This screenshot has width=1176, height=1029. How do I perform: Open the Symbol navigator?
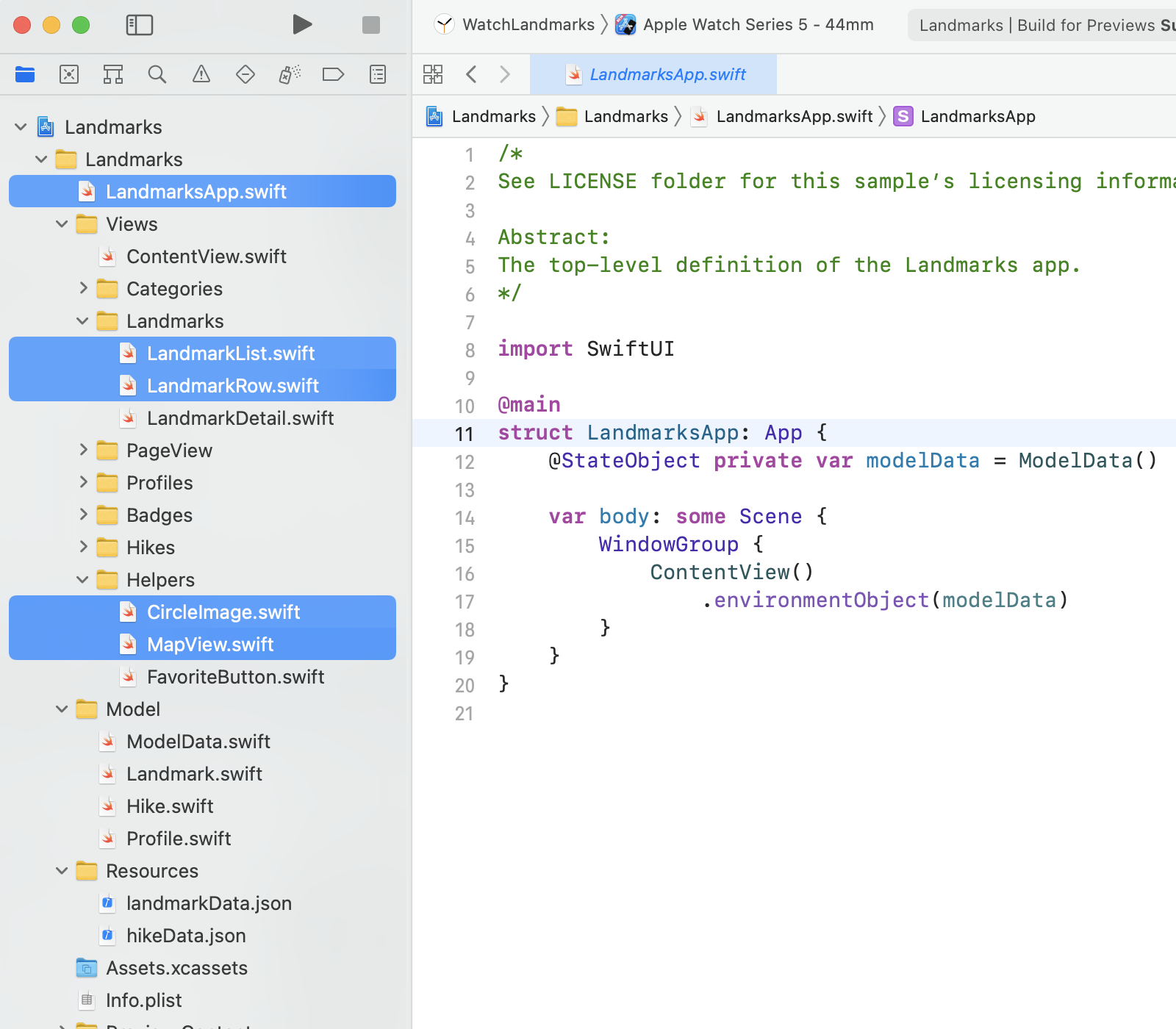click(x=113, y=74)
